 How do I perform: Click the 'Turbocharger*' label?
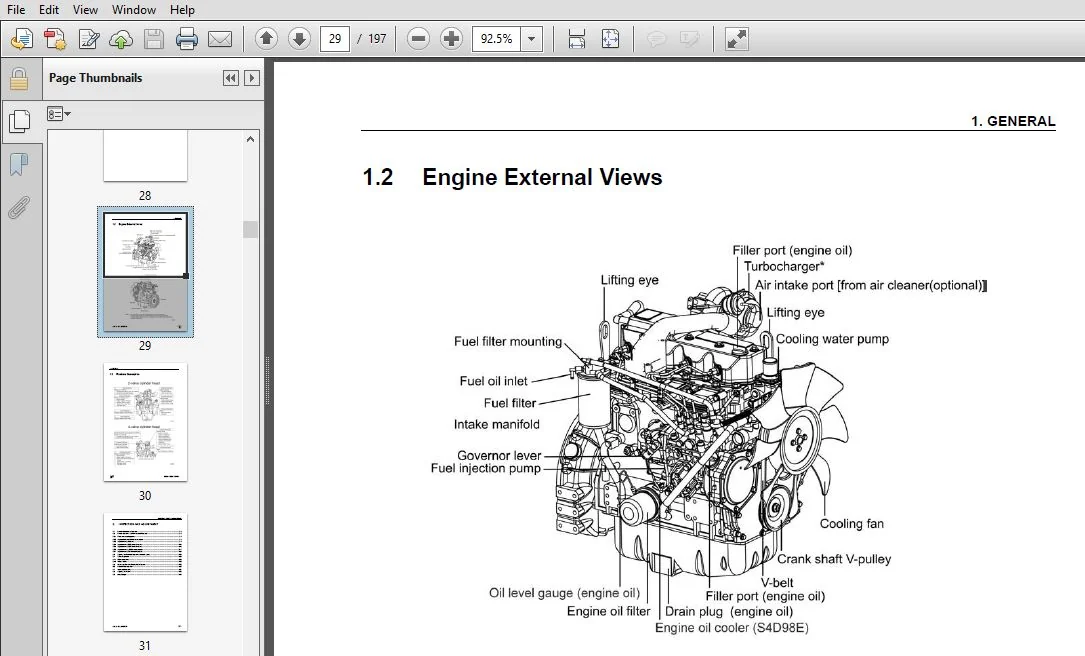[x=784, y=266]
